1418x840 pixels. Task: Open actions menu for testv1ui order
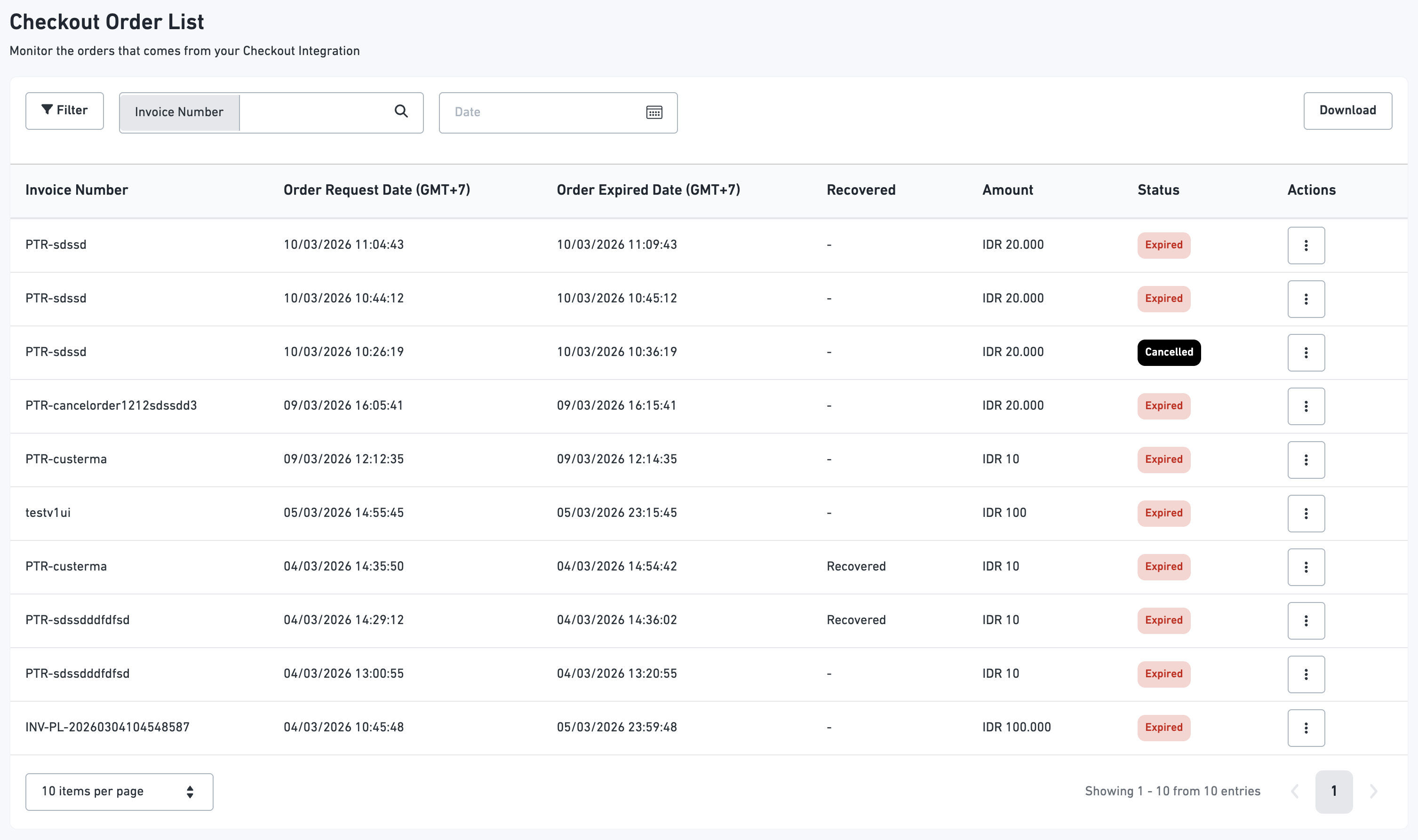[1306, 513]
